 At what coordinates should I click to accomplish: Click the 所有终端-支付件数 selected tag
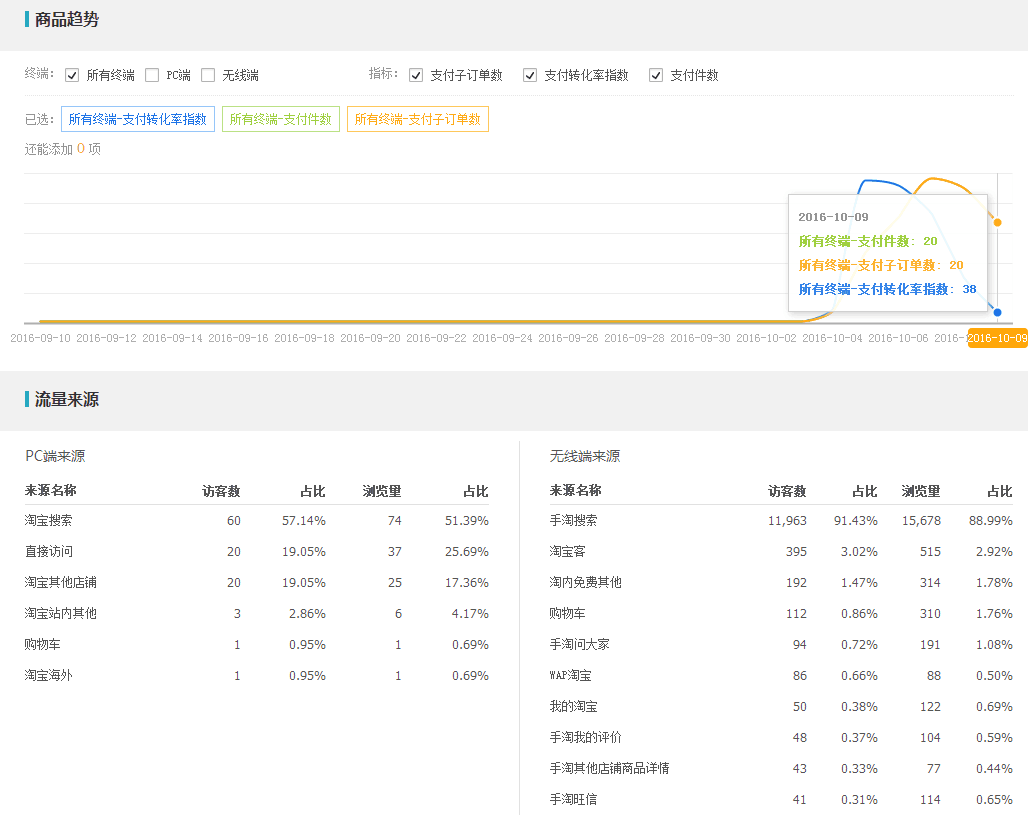(281, 119)
